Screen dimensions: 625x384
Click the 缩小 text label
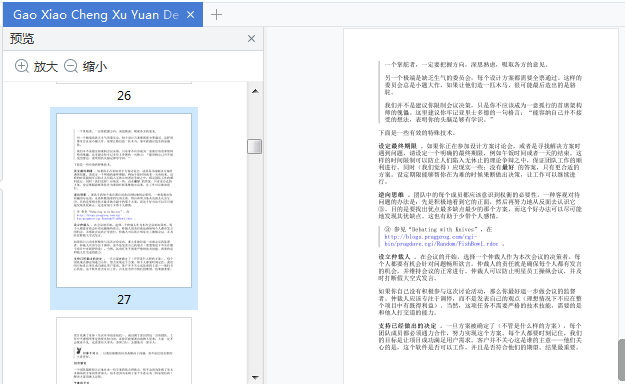(x=95, y=67)
